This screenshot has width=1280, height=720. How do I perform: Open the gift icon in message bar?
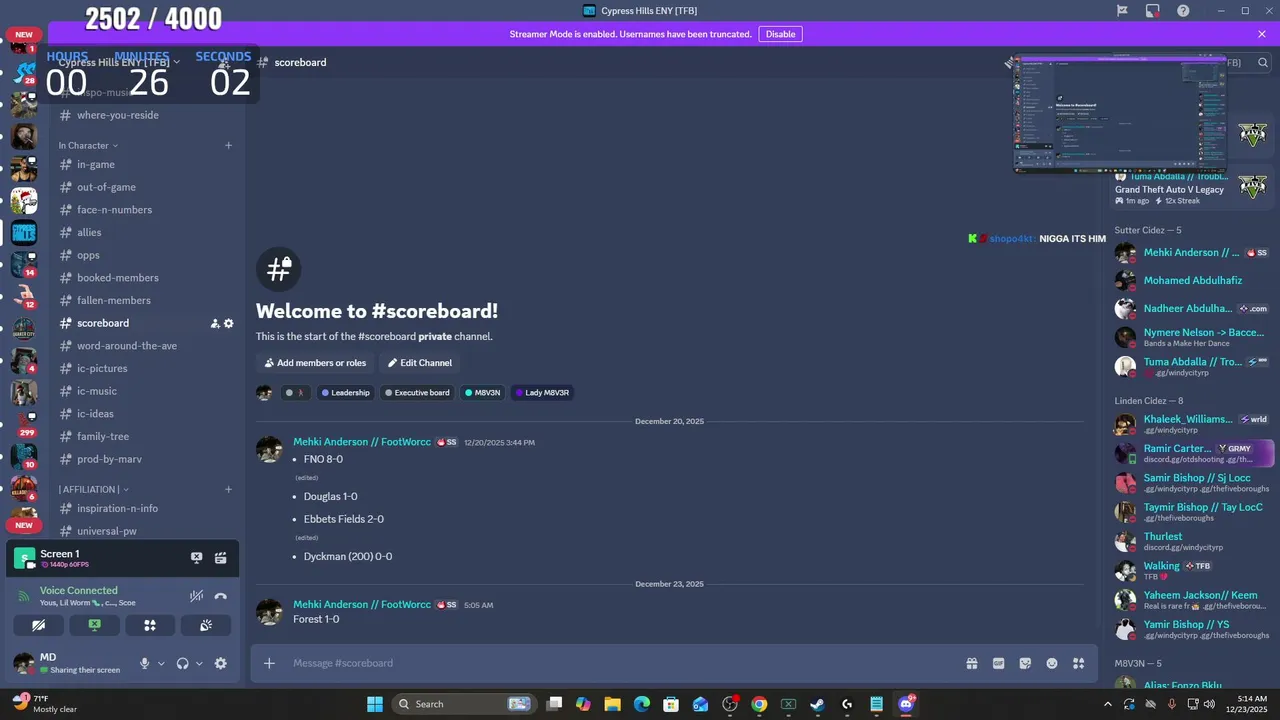971,663
